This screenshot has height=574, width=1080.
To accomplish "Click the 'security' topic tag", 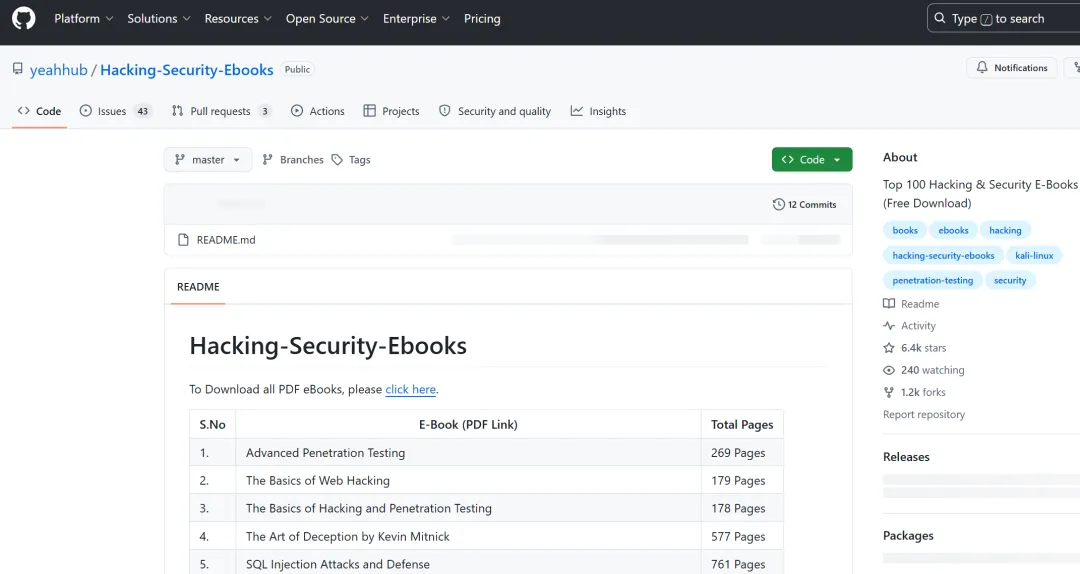I will pyautogui.click(x=1010, y=280).
